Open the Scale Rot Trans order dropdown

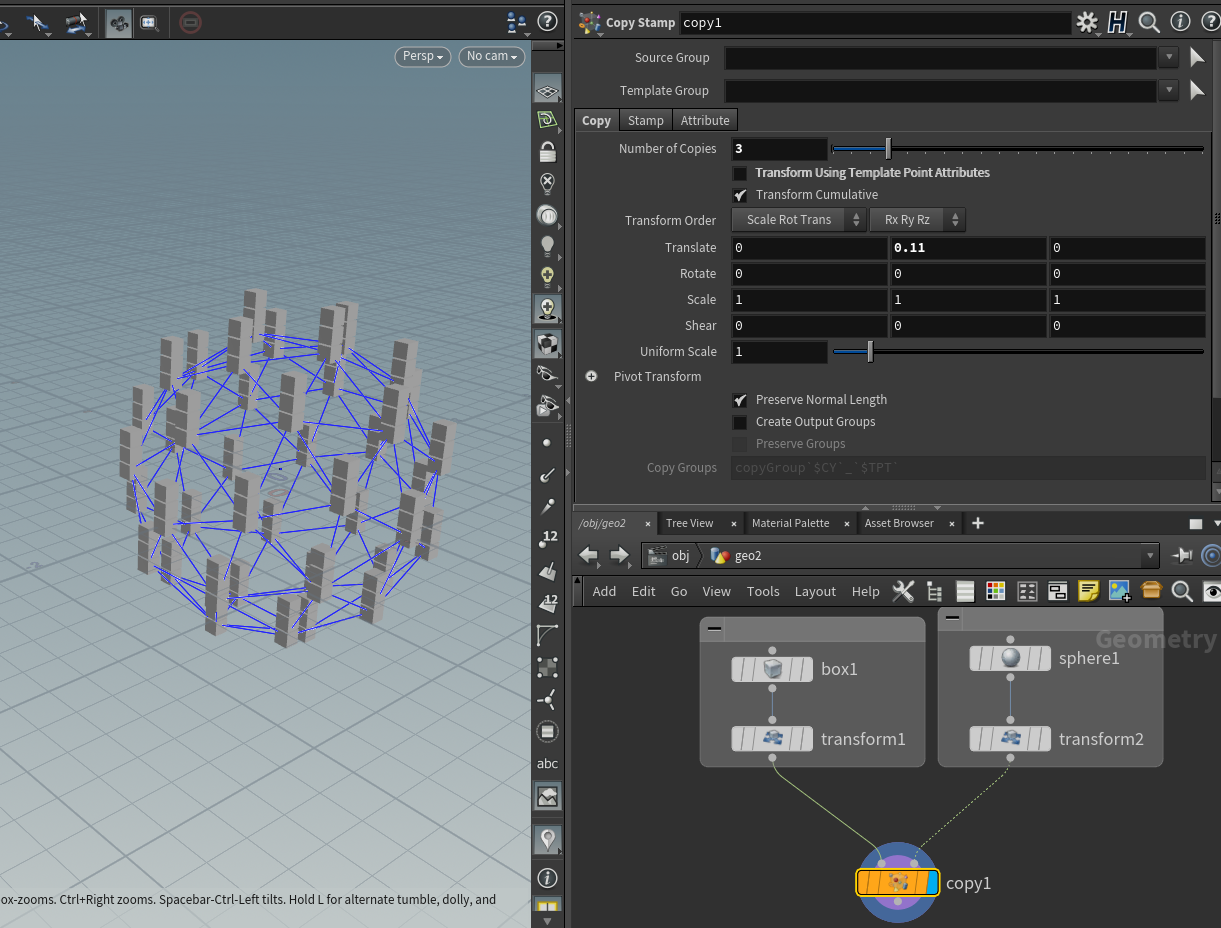[x=798, y=220]
